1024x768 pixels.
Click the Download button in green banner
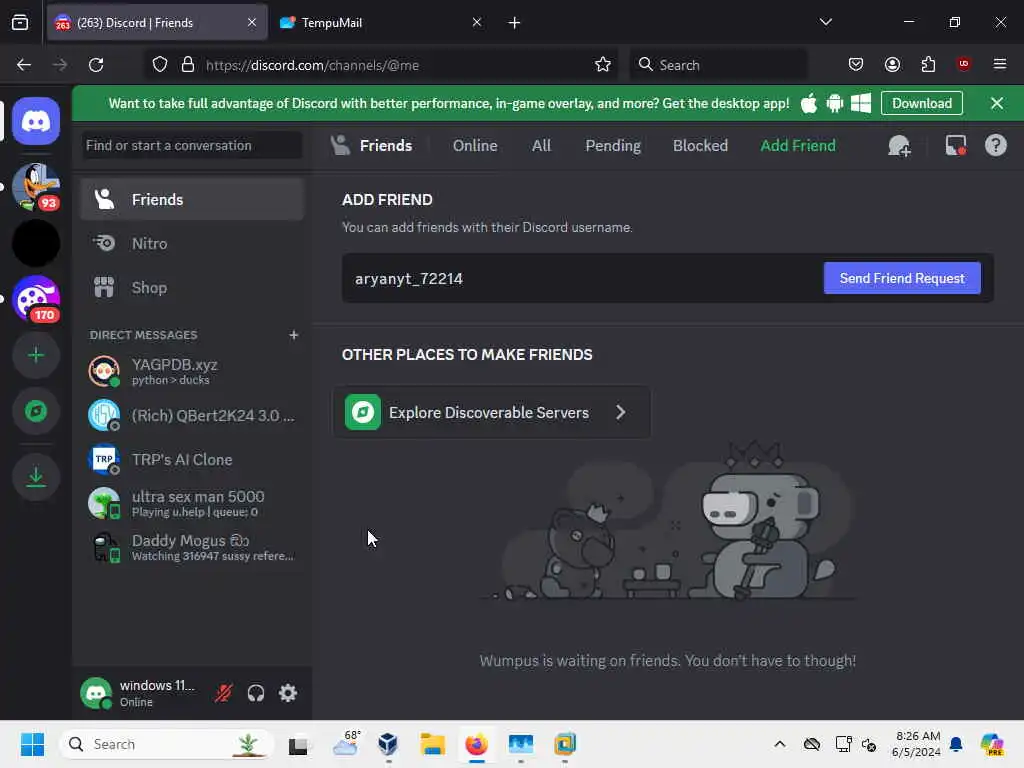tap(921, 103)
